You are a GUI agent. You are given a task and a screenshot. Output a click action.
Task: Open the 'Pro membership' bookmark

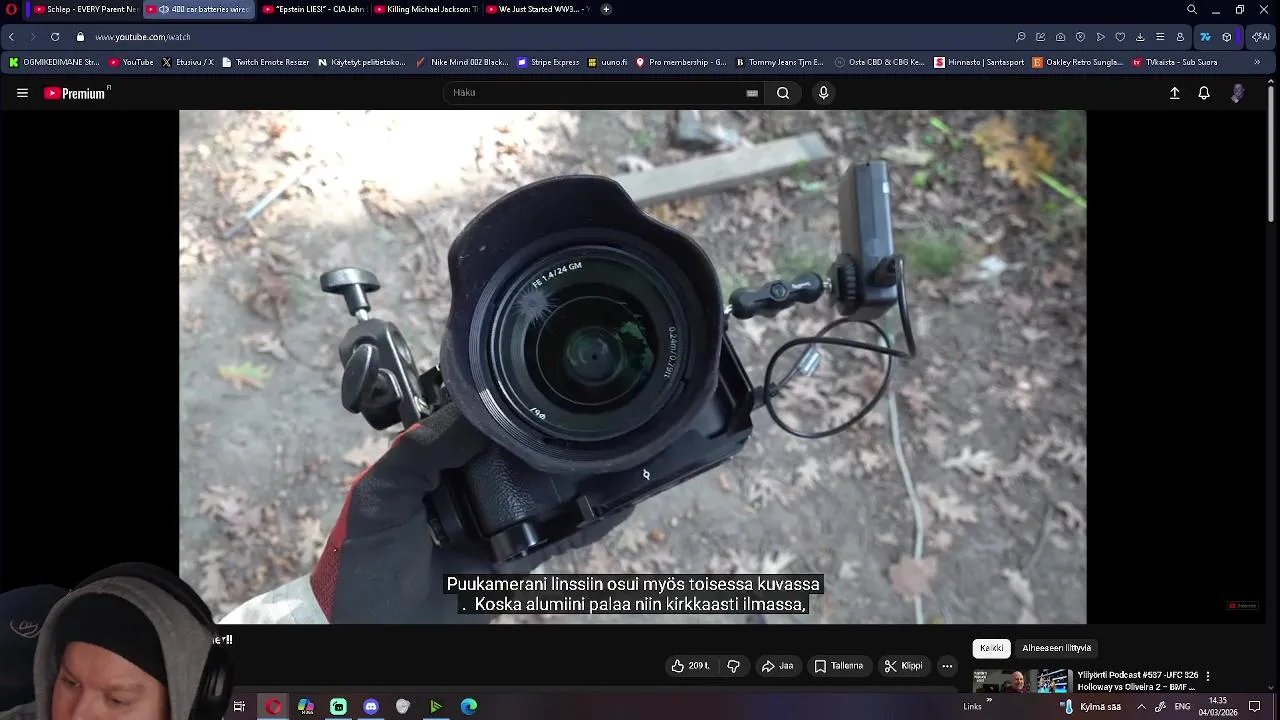681,62
